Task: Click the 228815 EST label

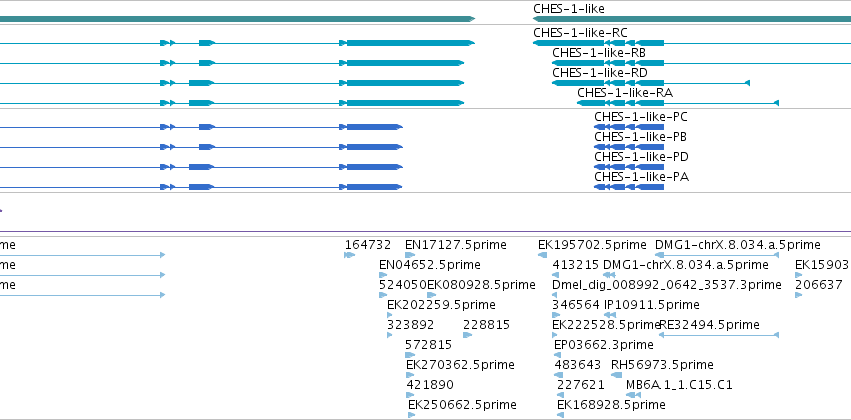Action: tap(486, 326)
